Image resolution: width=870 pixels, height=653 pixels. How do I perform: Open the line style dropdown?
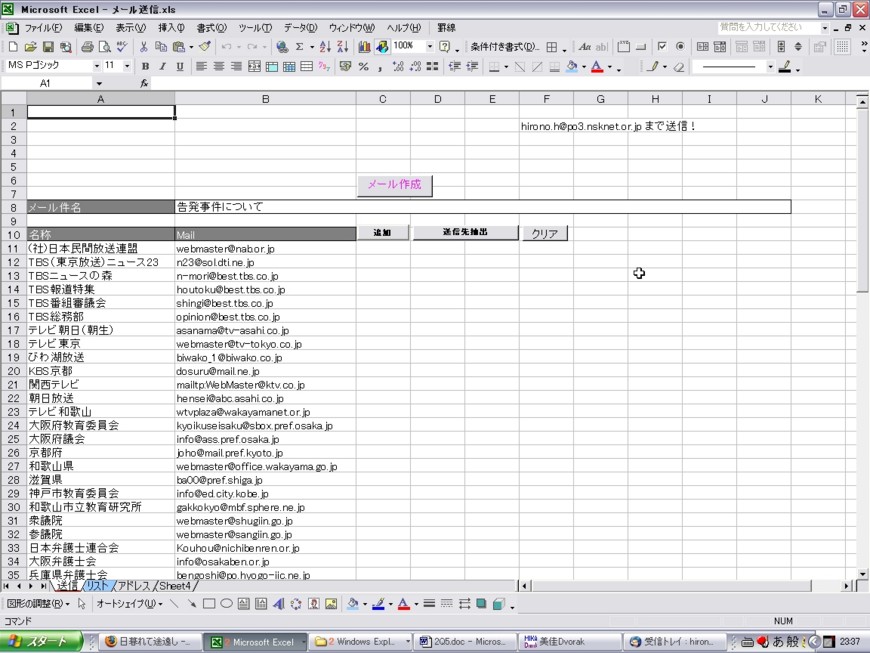(770, 67)
